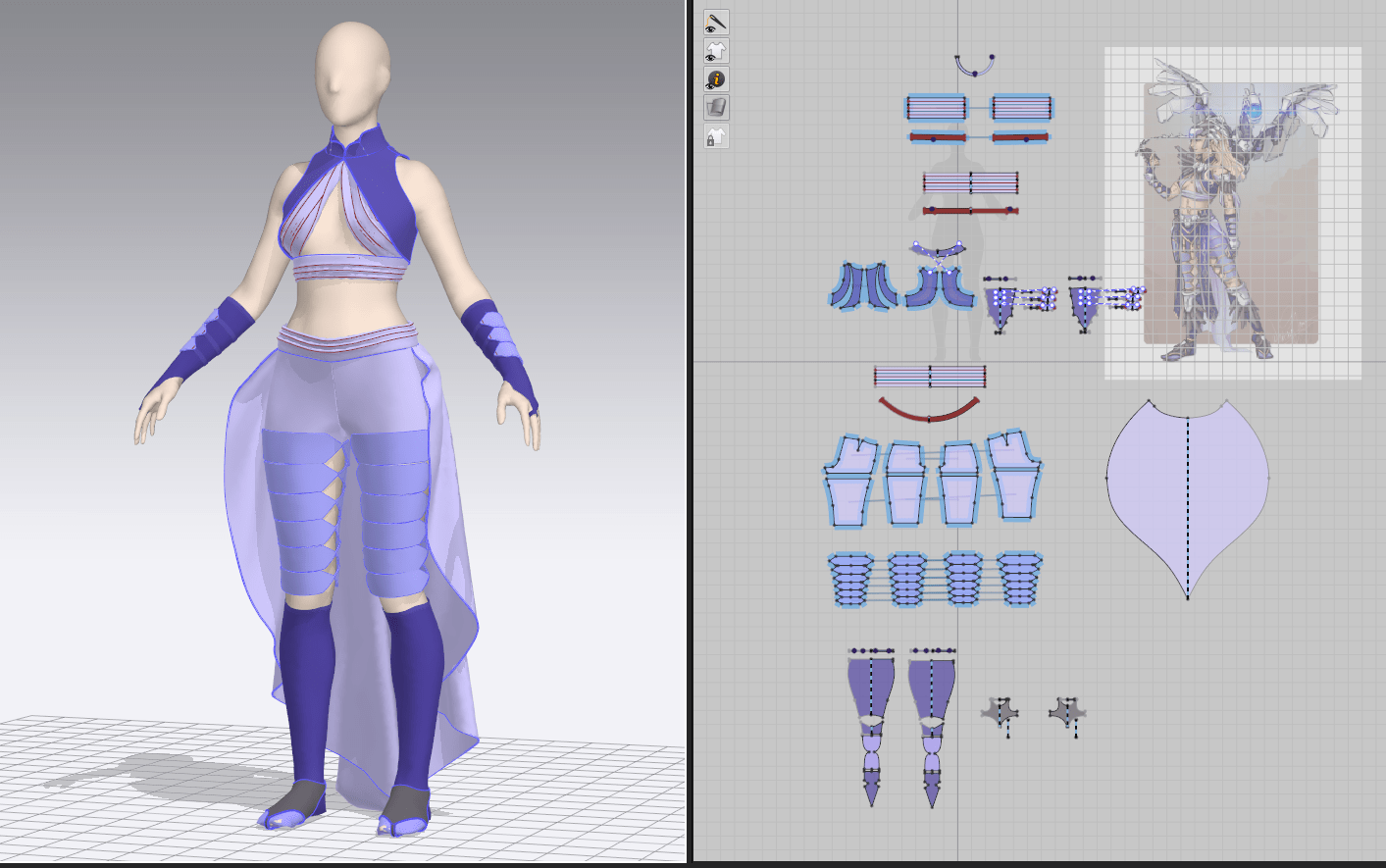This screenshot has width=1386, height=868.
Task: Select the small U-shaped collar pattern at top
Action: 975,69
